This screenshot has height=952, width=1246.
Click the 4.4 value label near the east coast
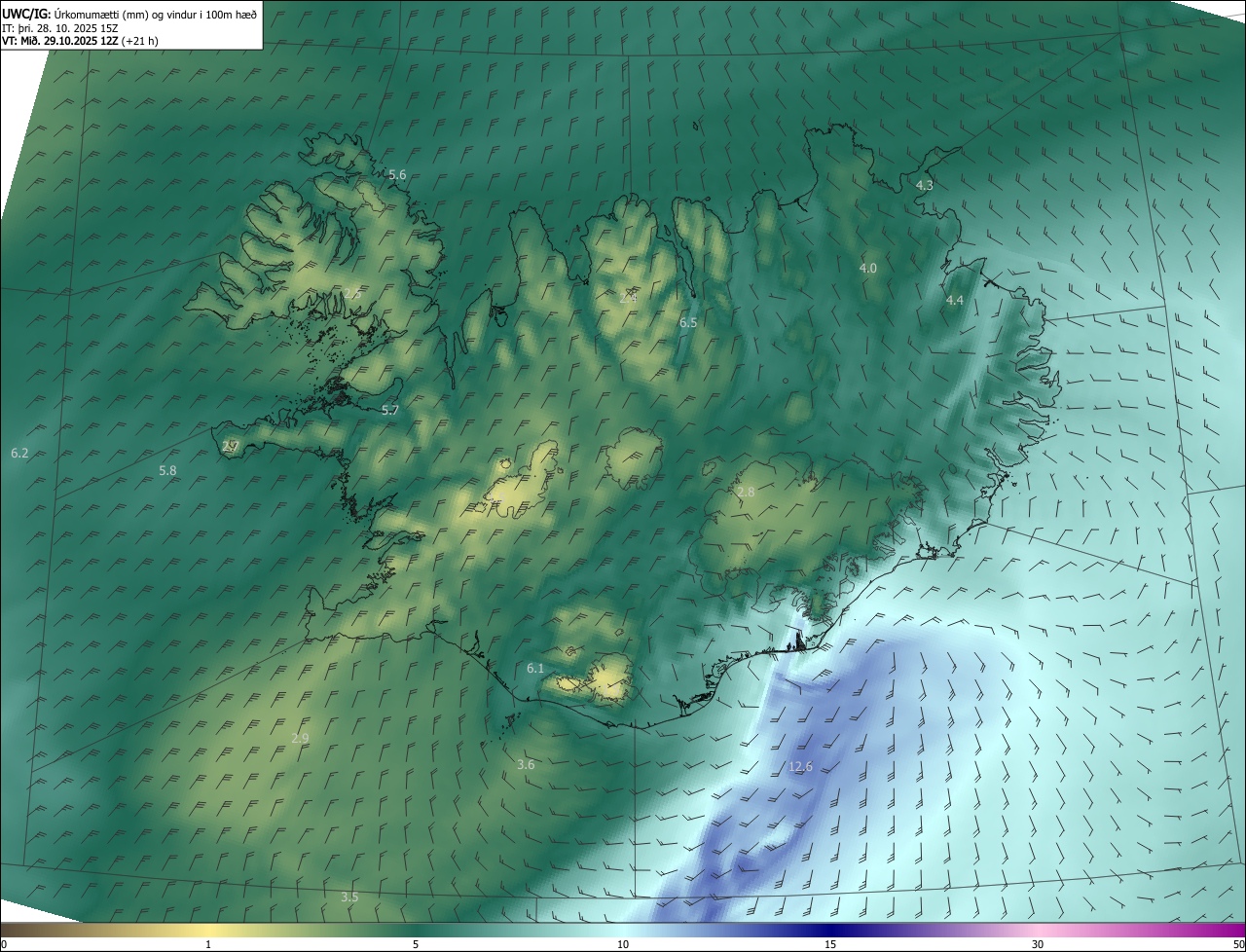pos(955,301)
